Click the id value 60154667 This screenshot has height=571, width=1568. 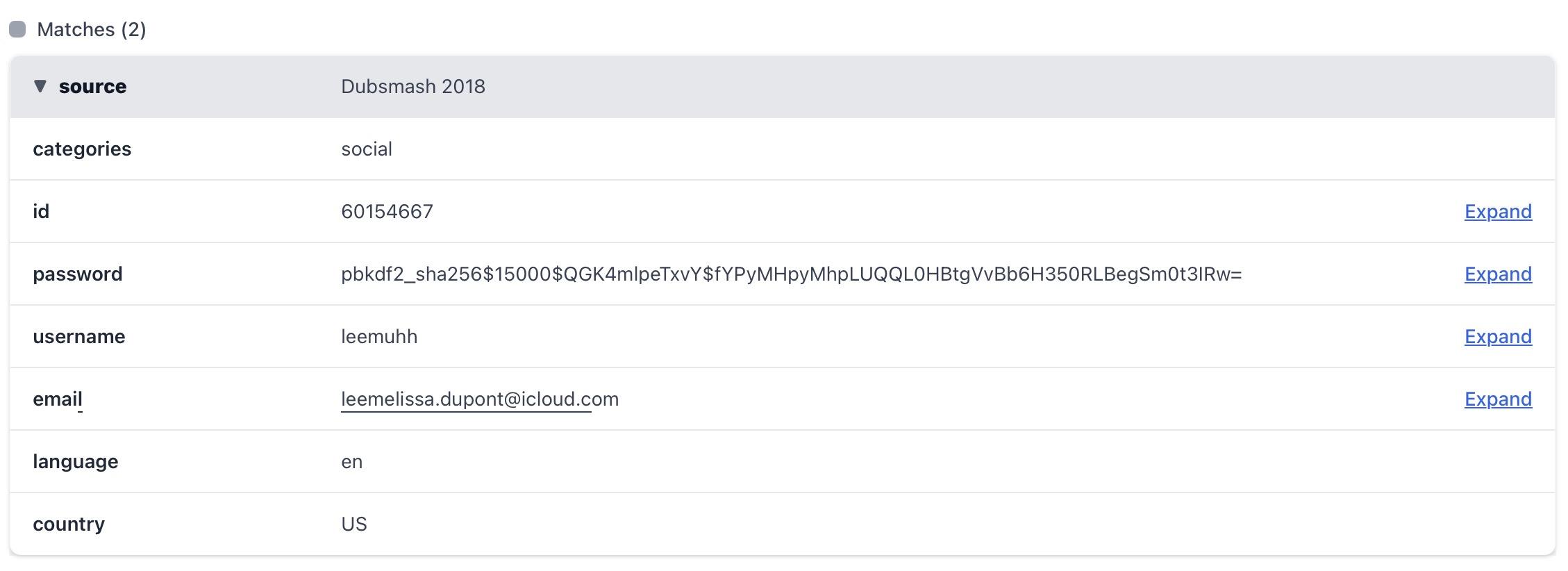(387, 211)
